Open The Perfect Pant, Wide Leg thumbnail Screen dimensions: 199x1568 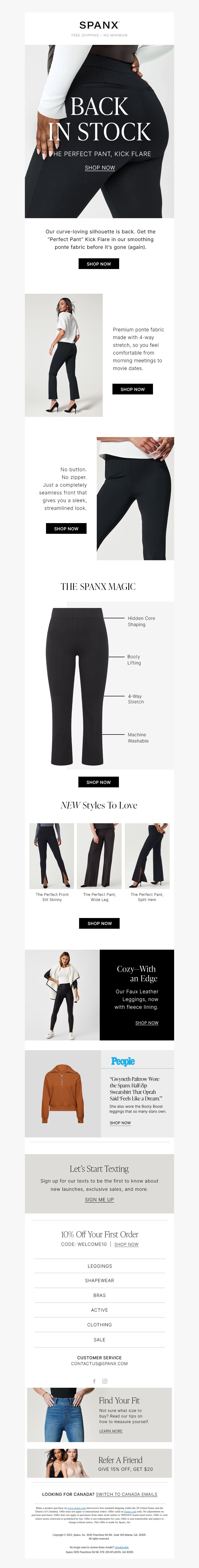(x=99, y=856)
